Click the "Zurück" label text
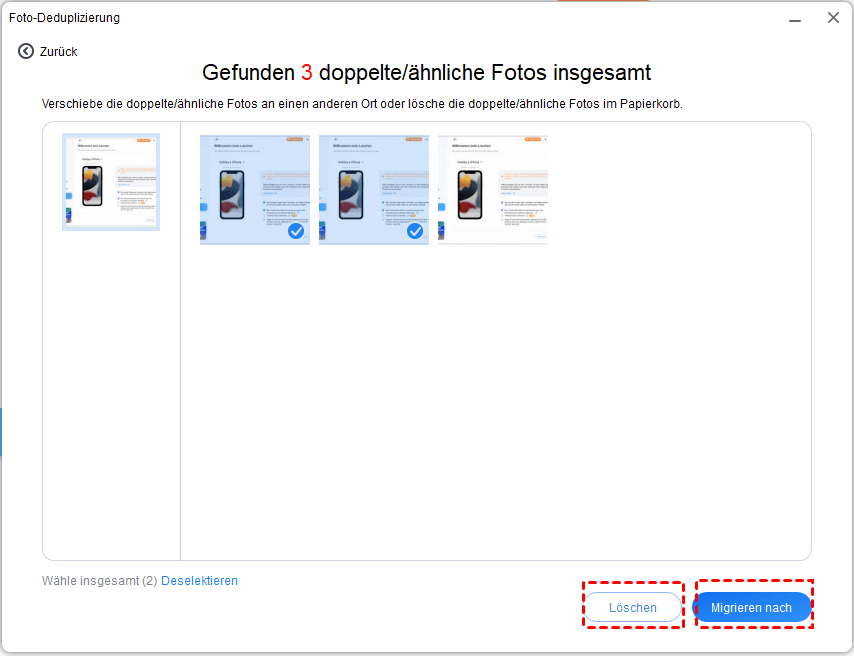 [58, 51]
